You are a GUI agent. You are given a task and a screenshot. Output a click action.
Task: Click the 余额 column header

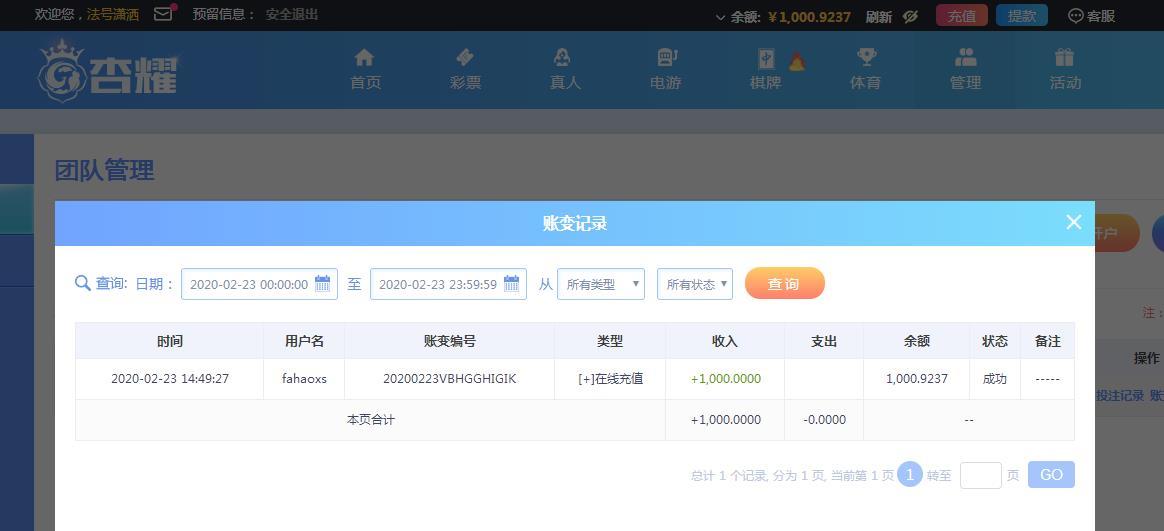tap(917, 341)
